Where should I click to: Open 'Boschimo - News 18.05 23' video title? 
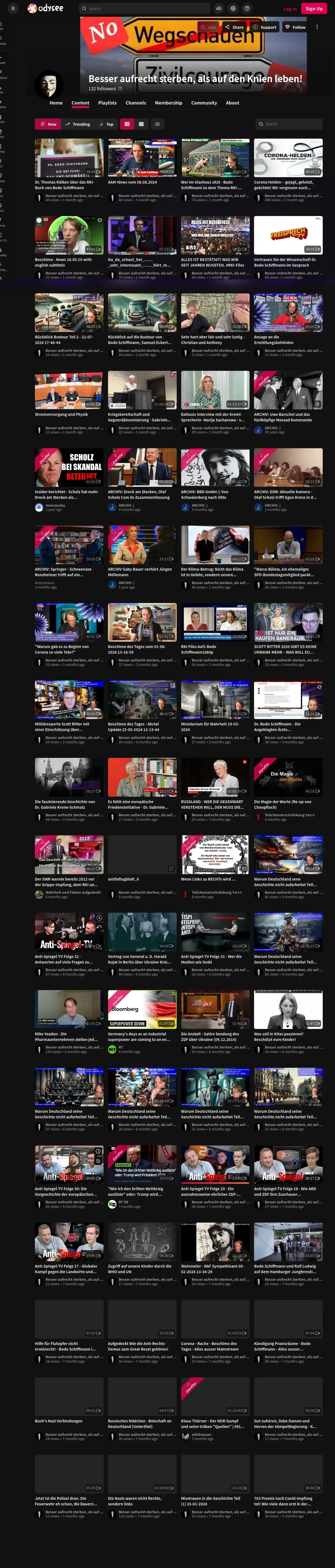pyautogui.click(x=63, y=262)
